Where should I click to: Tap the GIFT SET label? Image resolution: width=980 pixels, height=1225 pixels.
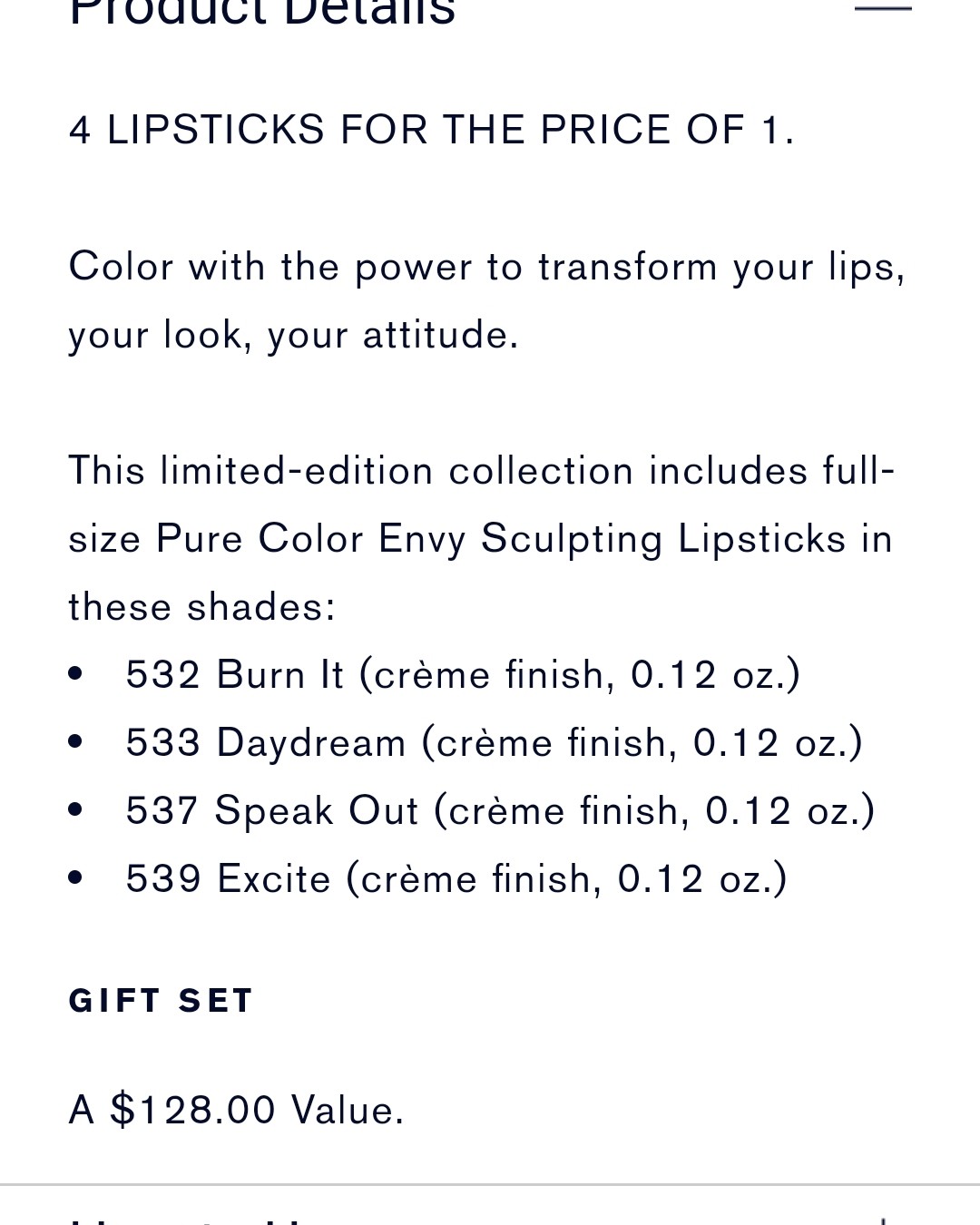coord(161,1001)
